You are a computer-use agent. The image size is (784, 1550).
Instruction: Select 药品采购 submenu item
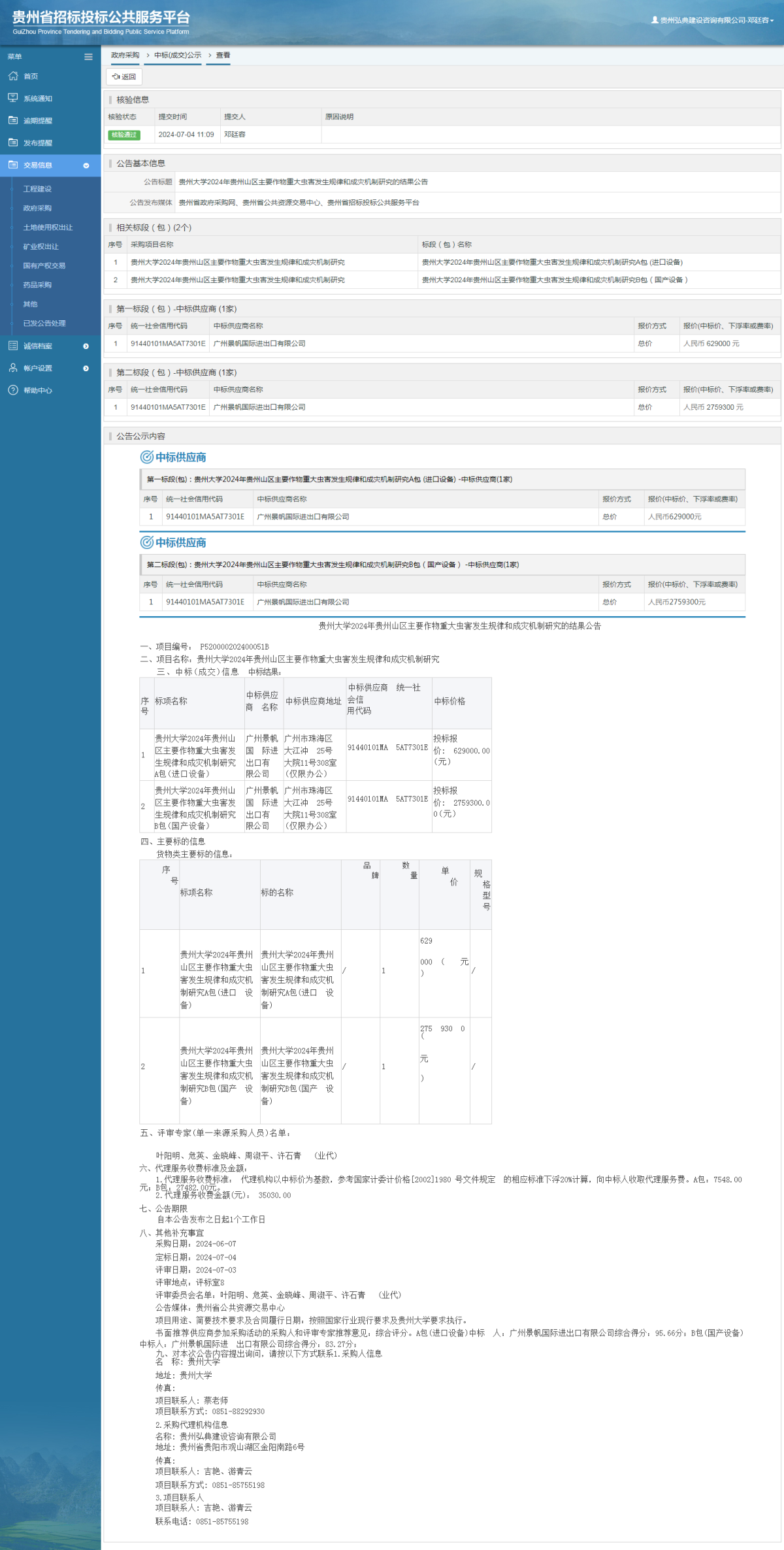[x=37, y=285]
